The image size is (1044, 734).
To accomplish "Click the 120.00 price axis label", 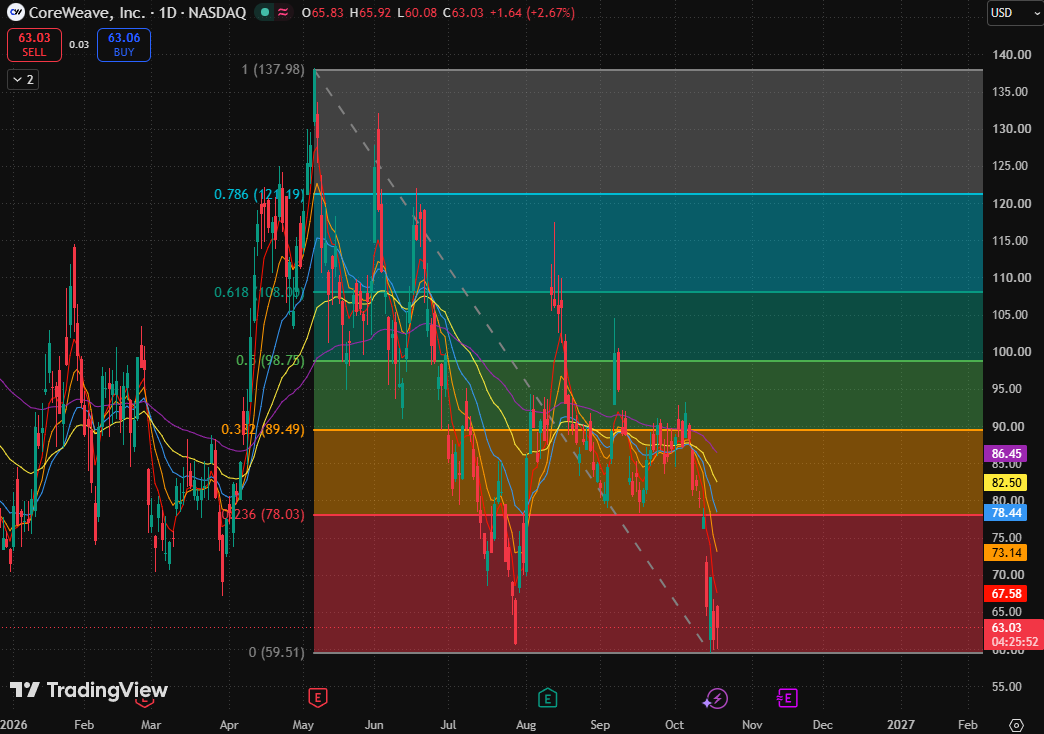I will [x=1011, y=204].
